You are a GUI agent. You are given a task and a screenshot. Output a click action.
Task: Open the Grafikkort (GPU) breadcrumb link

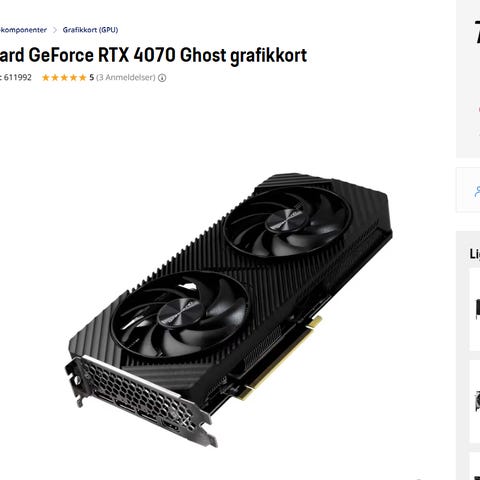coord(90,30)
